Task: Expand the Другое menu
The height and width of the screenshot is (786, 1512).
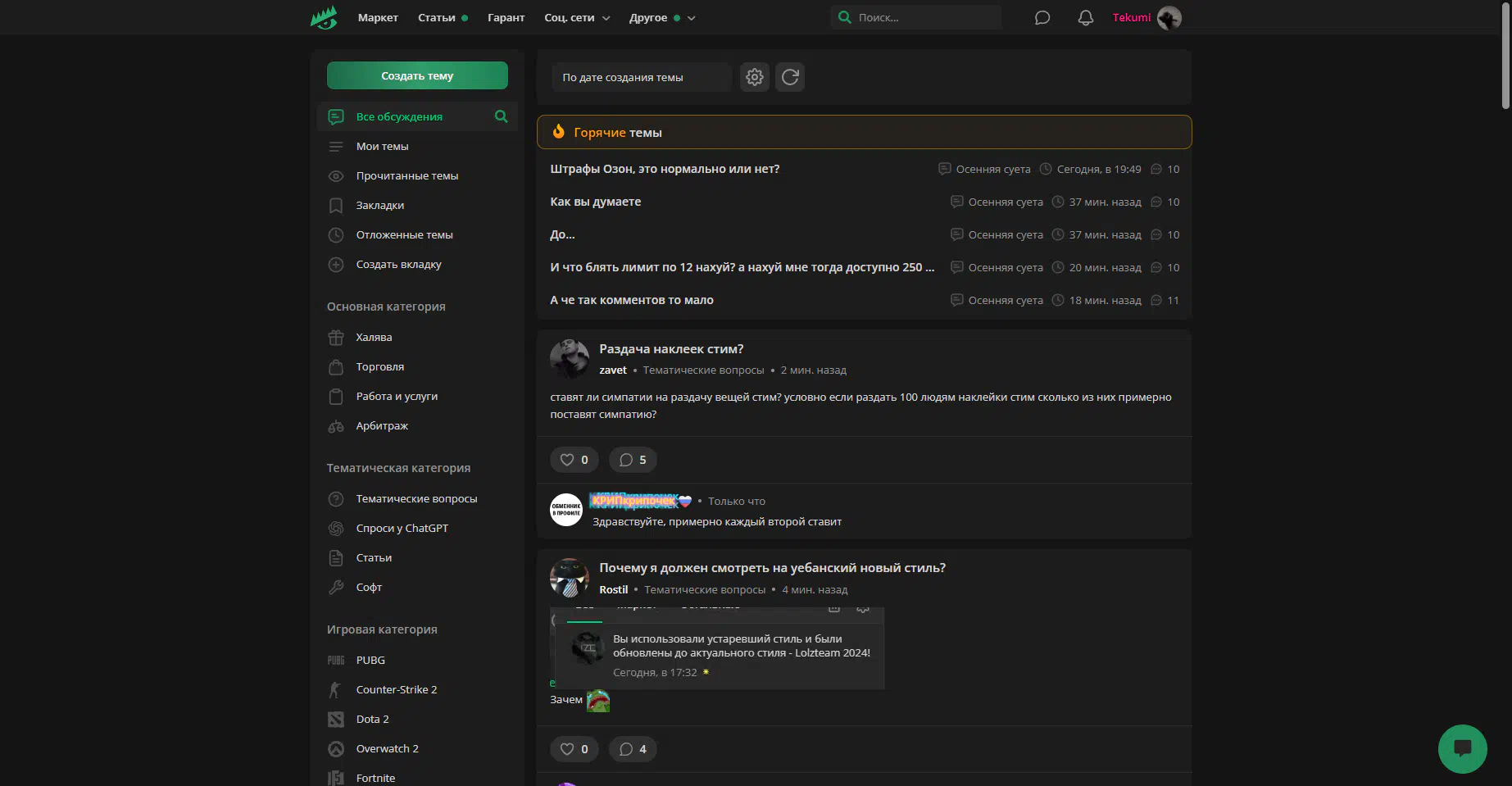Action: click(x=661, y=17)
